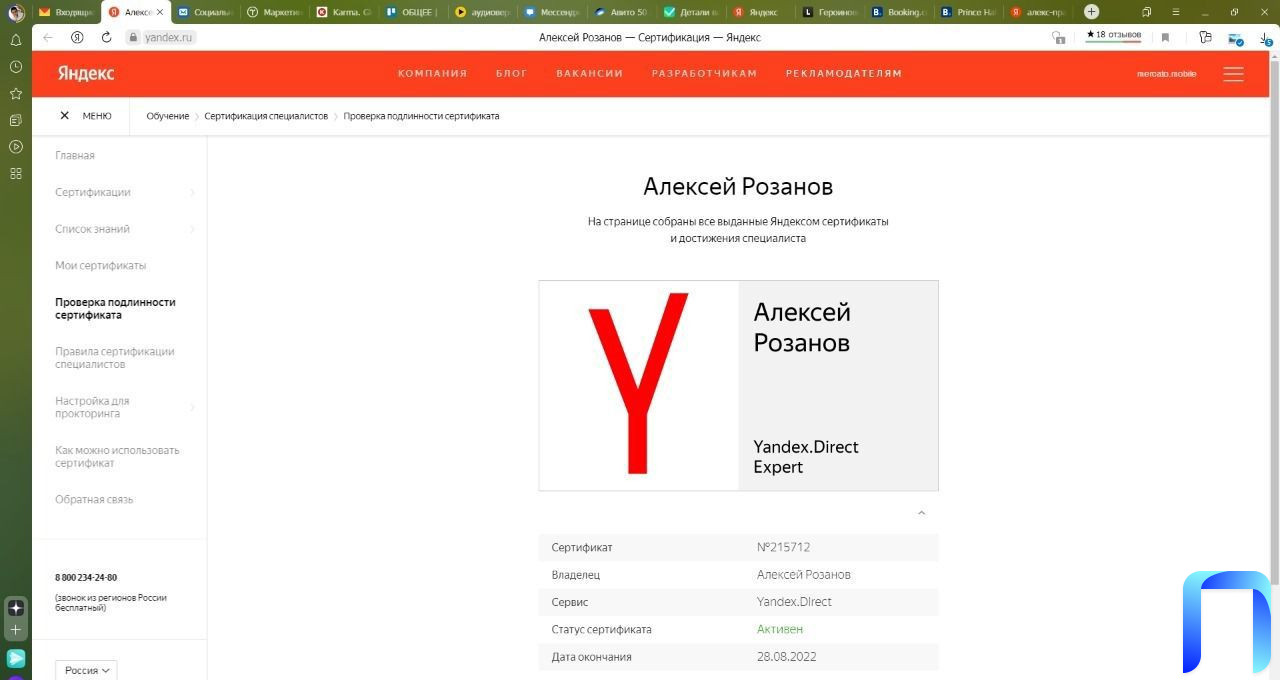Open Мои сертификаты in side menu
Screen dimensions: 1280x680
coord(100,266)
